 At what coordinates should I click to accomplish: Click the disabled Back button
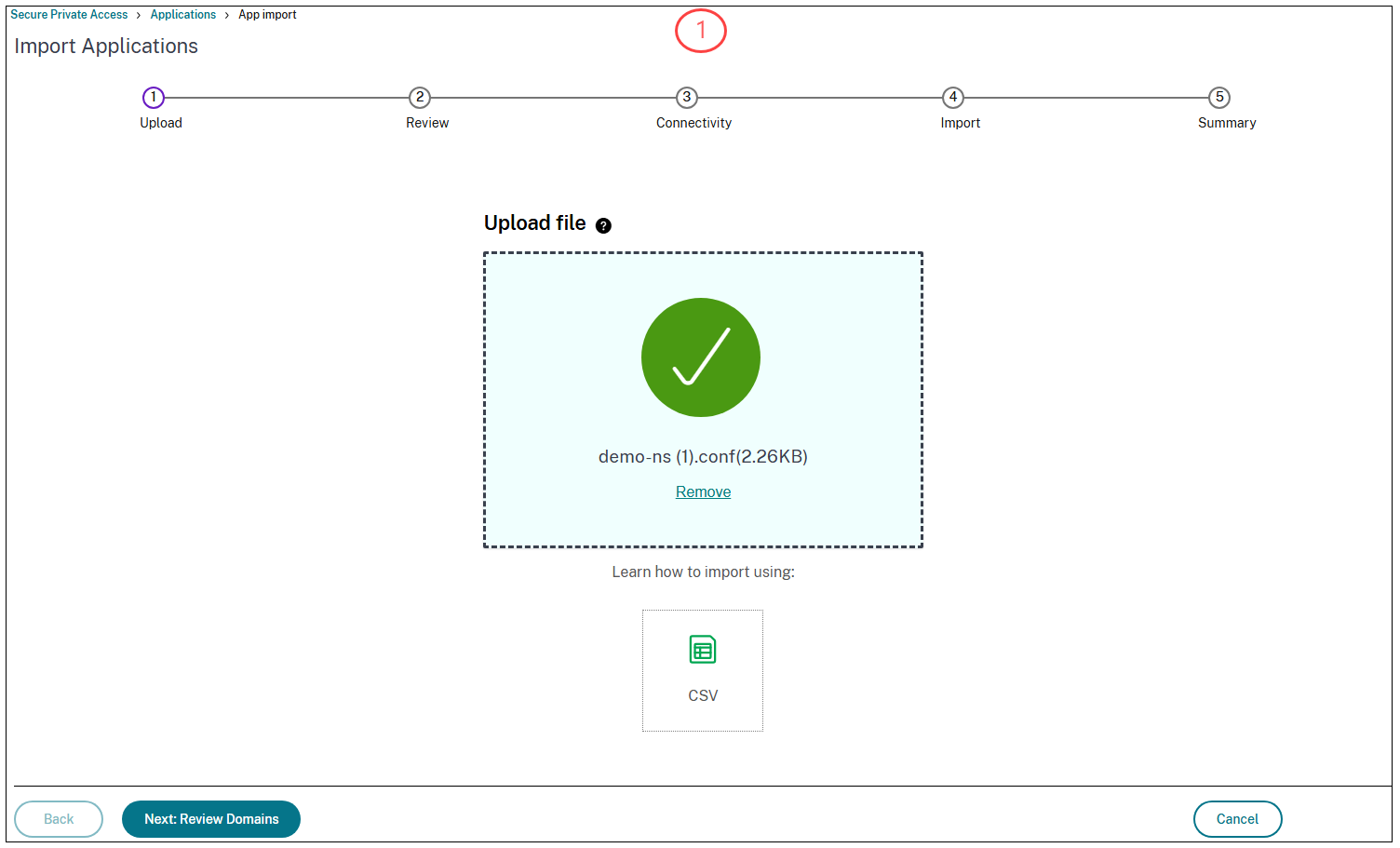point(59,819)
